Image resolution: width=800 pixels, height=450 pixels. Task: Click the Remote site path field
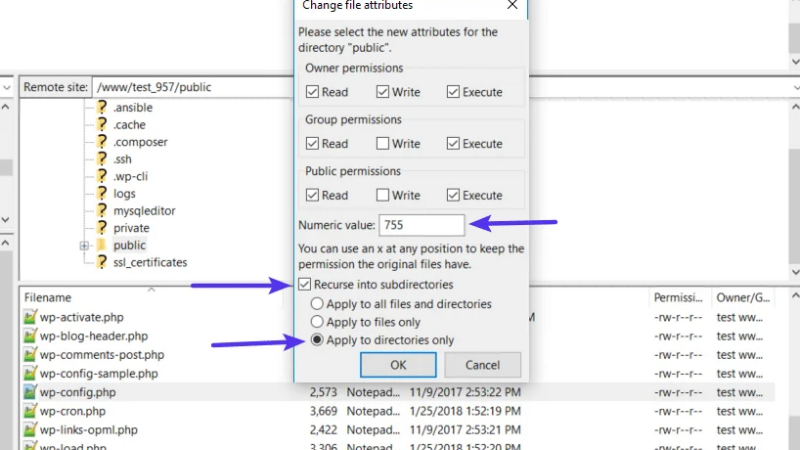[x=194, y=87]
